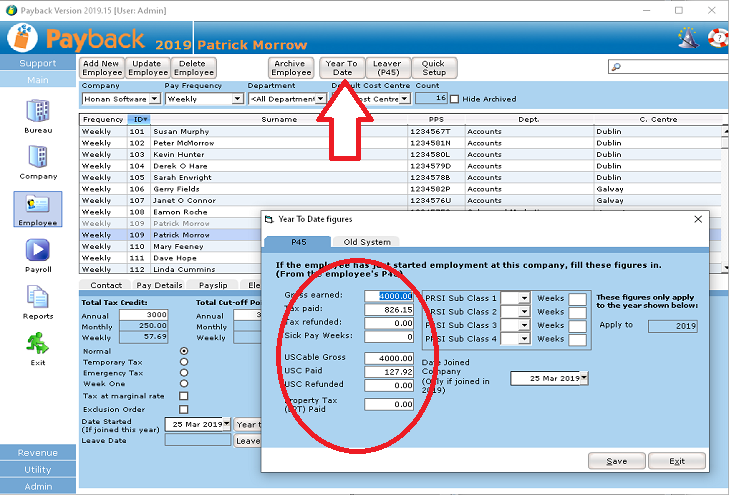Switch to the Old System tab
Image resolution: width=729 pixels, height=495 pixels.
click(369, 242)
